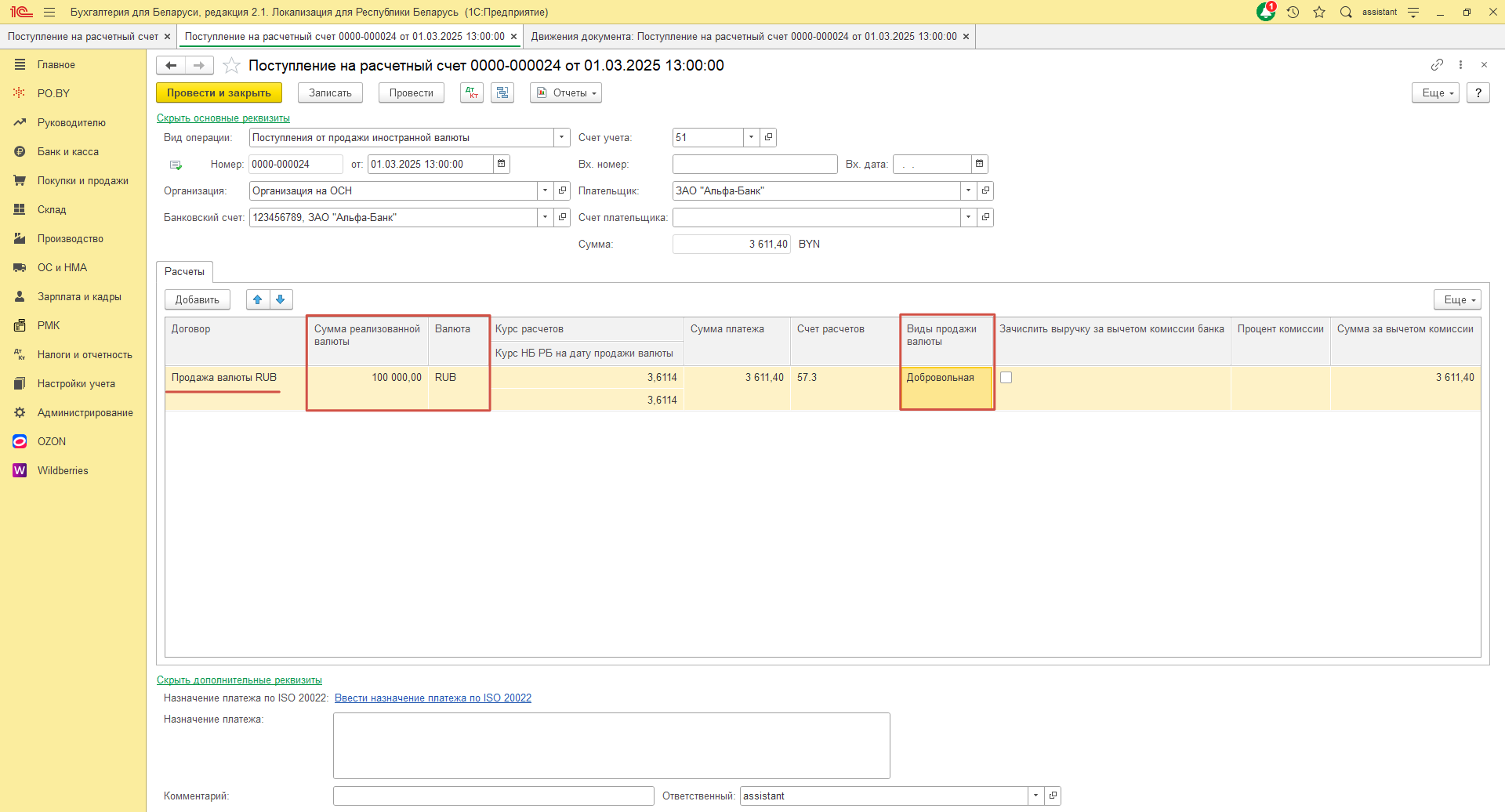Toggle bank commission deduction checkbox in row
The height and width of the screenshot is (812, 1505).
tap(1006, 378)
